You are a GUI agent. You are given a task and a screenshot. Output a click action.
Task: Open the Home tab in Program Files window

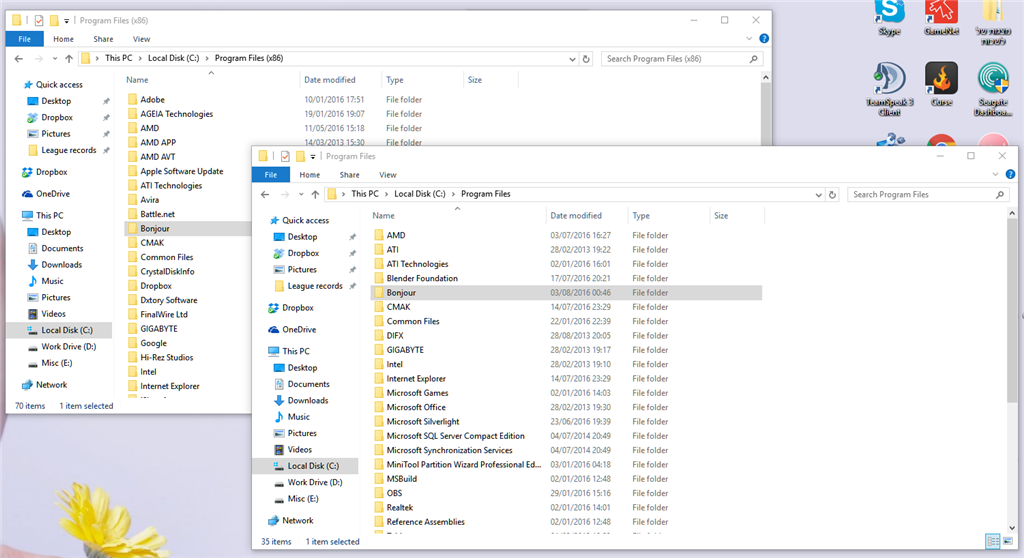[310, 174]
